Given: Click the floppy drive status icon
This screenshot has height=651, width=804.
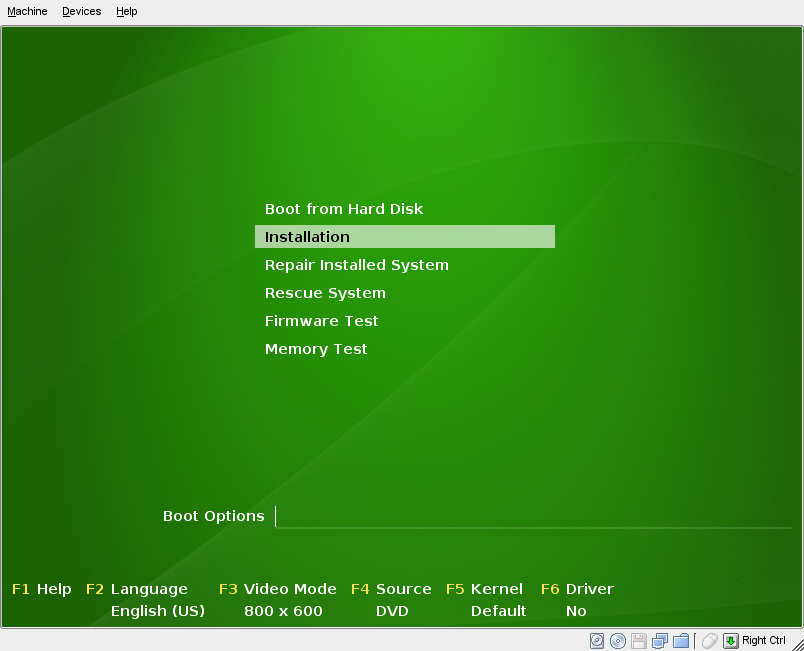Looking at the screenshot, I should click(637, 640).
